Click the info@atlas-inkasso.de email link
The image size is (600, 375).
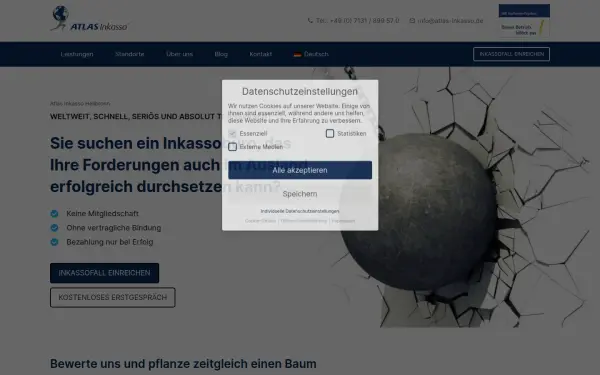(450, 21)
